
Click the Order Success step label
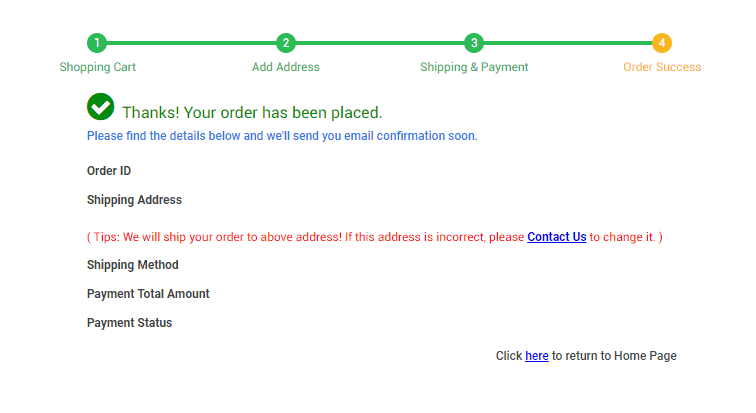point(662,67)
